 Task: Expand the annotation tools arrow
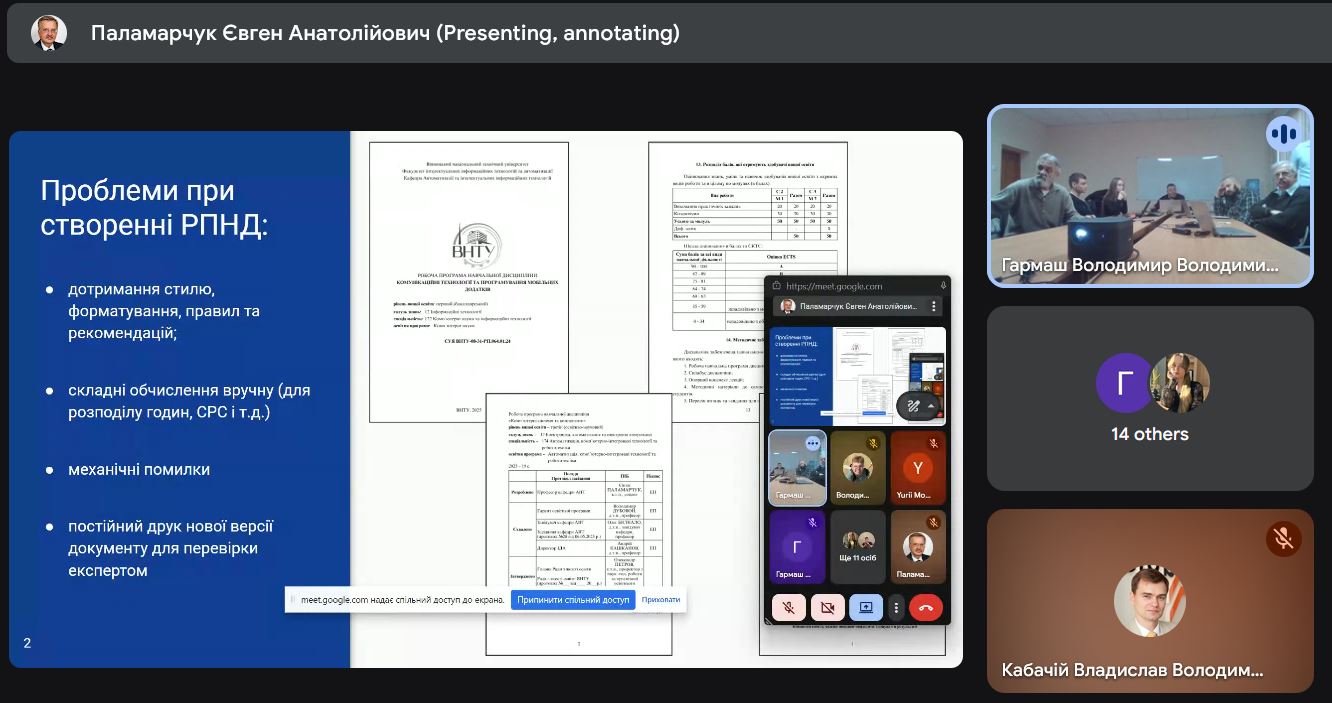pos(932,406)
